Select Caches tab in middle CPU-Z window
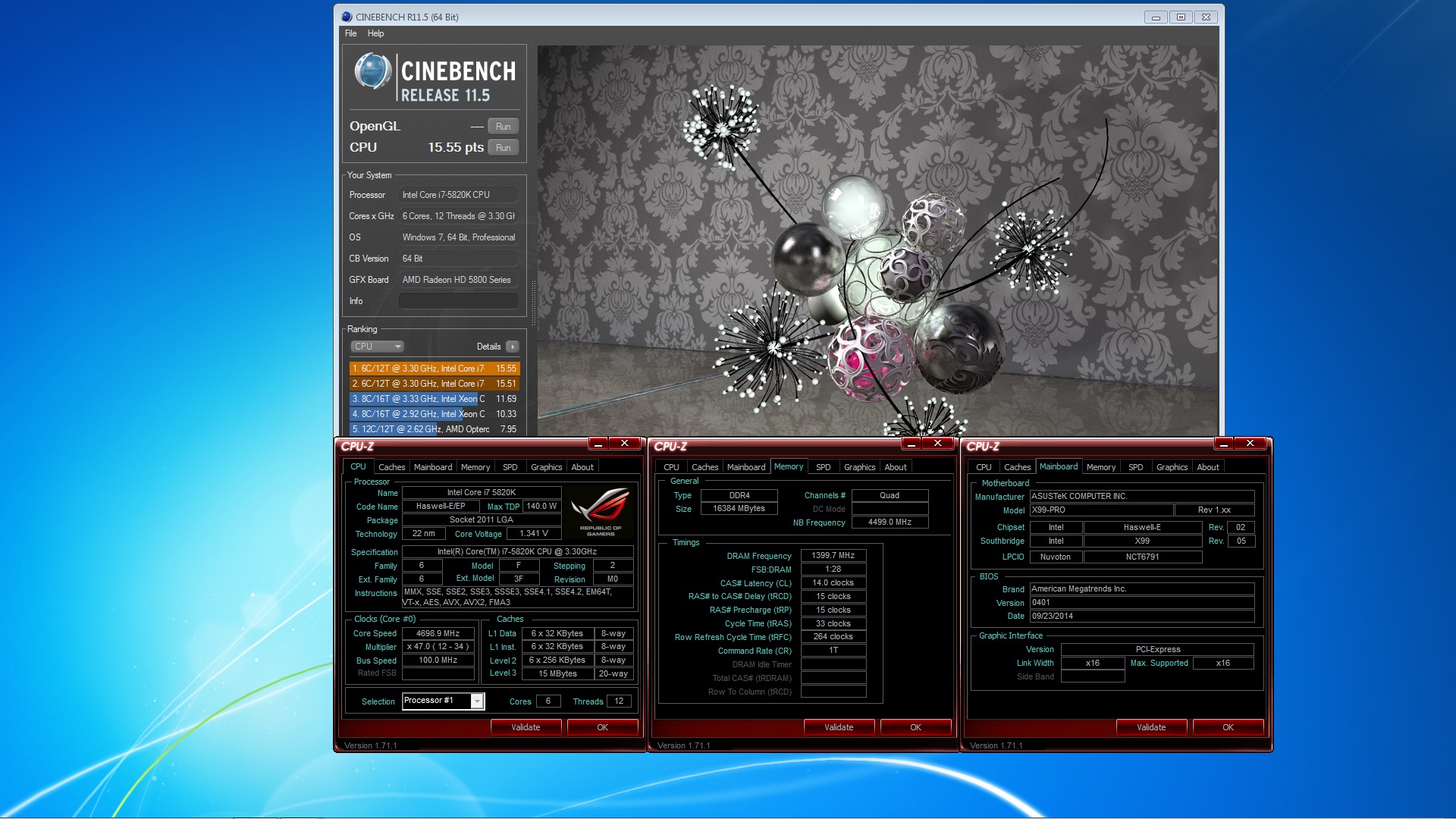 704,467
